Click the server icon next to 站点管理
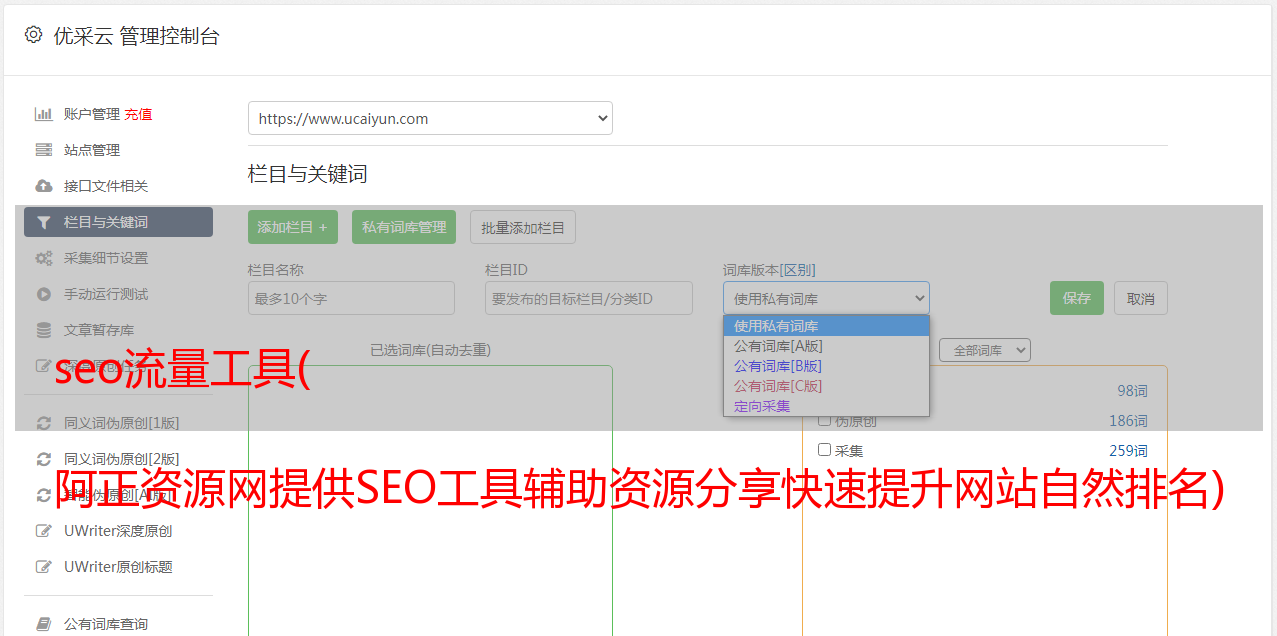Viewport: 1277px width, 636px height. (43, 150)
